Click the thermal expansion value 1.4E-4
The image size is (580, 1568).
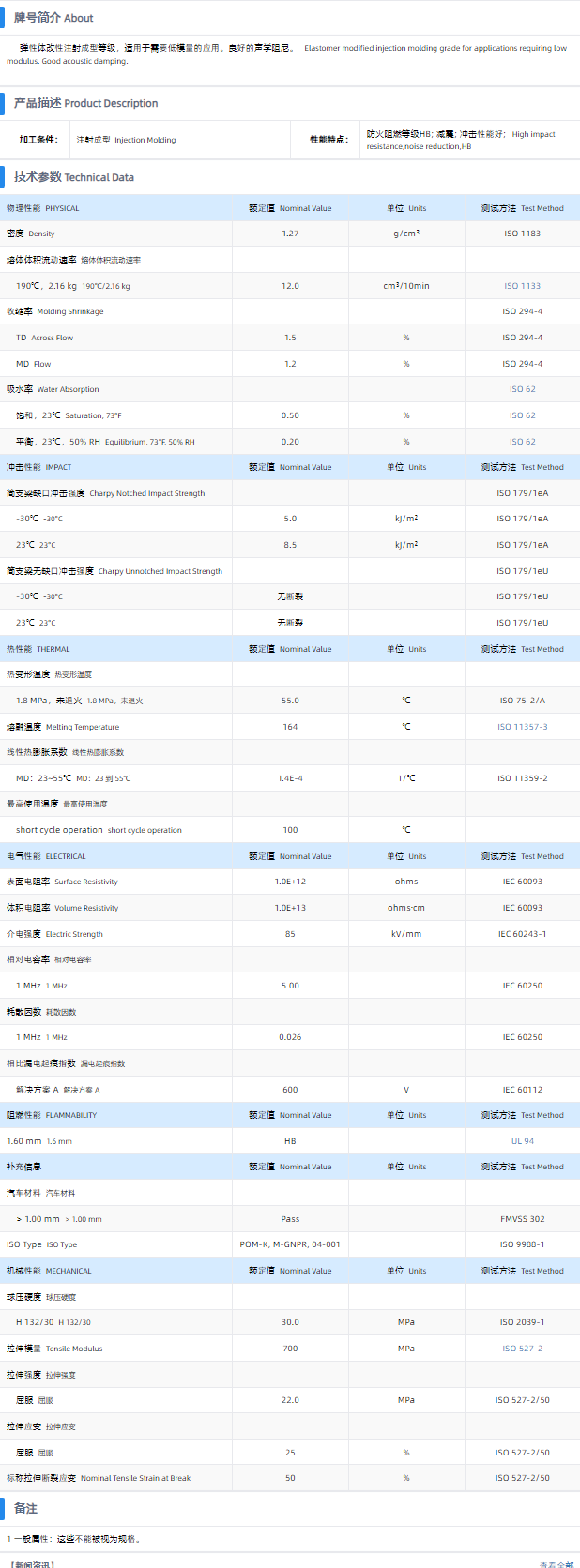[290, 778]
